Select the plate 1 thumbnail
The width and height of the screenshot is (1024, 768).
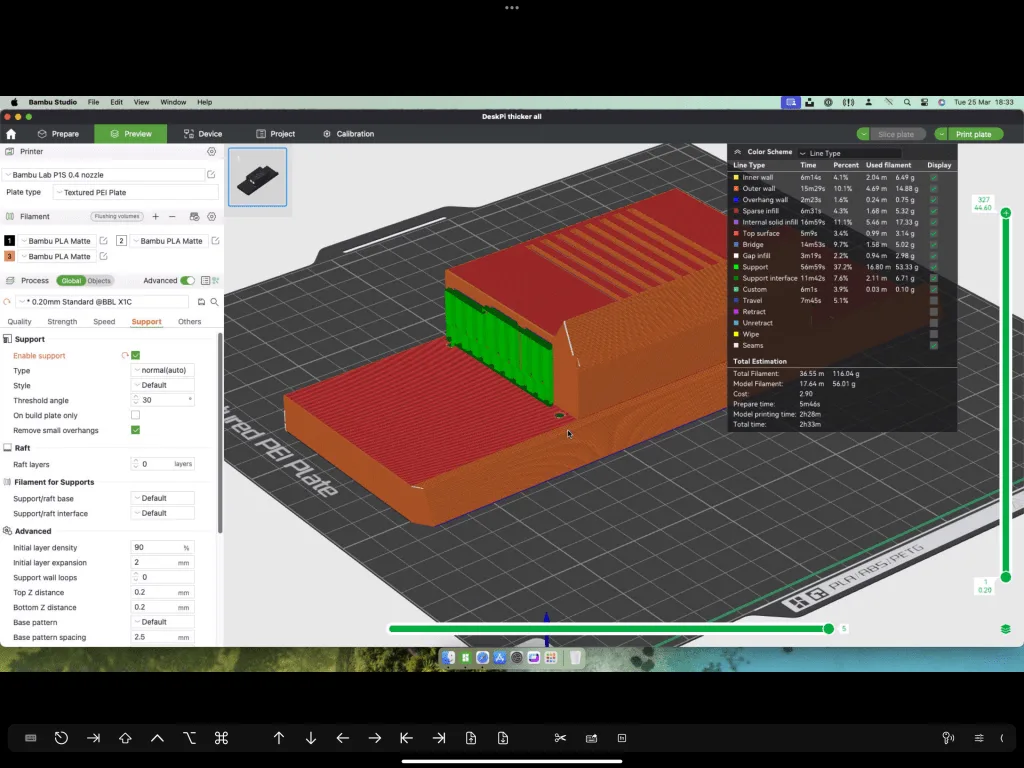pos(257,177)
